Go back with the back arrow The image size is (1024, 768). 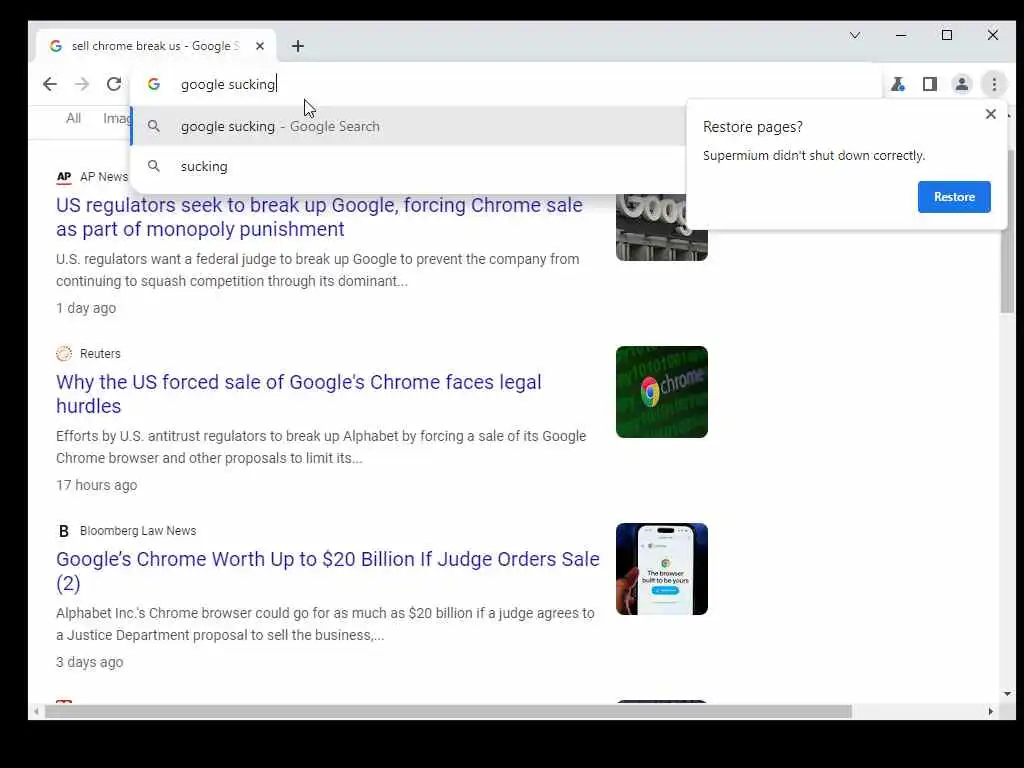click(50, 84)
